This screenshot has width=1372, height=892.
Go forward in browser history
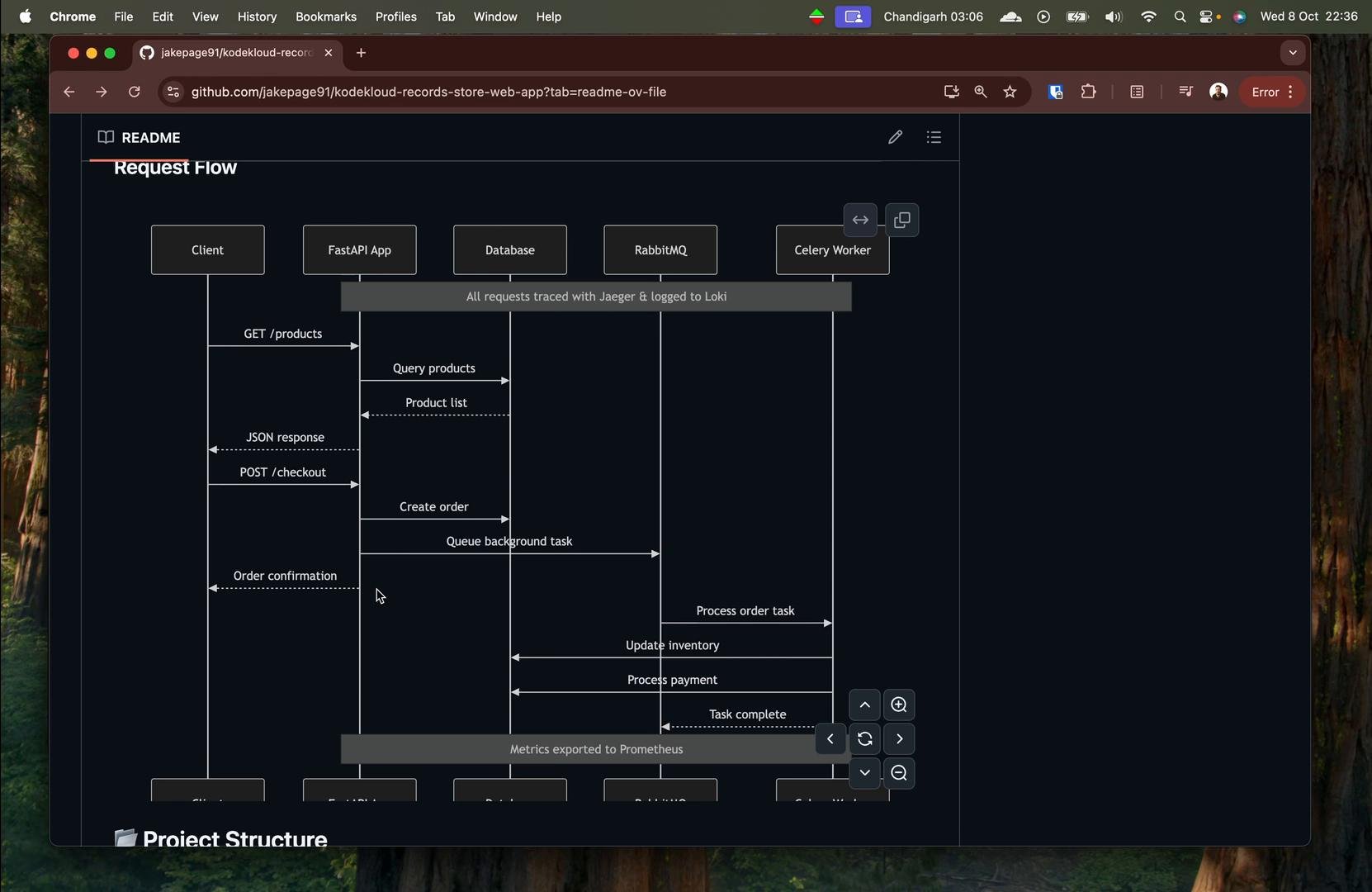pyautogui.click(x=102, y=92)
